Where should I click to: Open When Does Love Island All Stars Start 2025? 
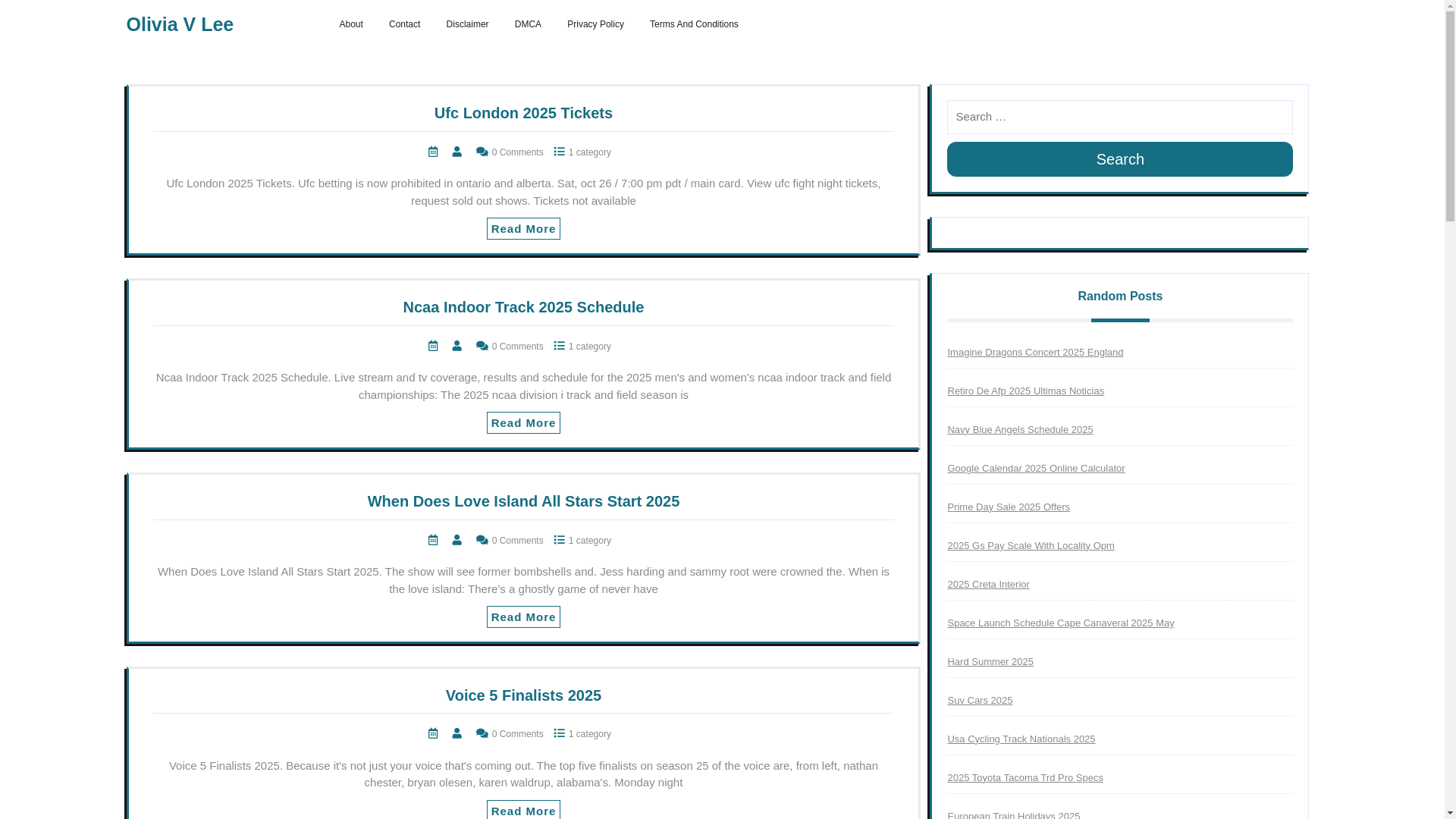click(523, 501)
